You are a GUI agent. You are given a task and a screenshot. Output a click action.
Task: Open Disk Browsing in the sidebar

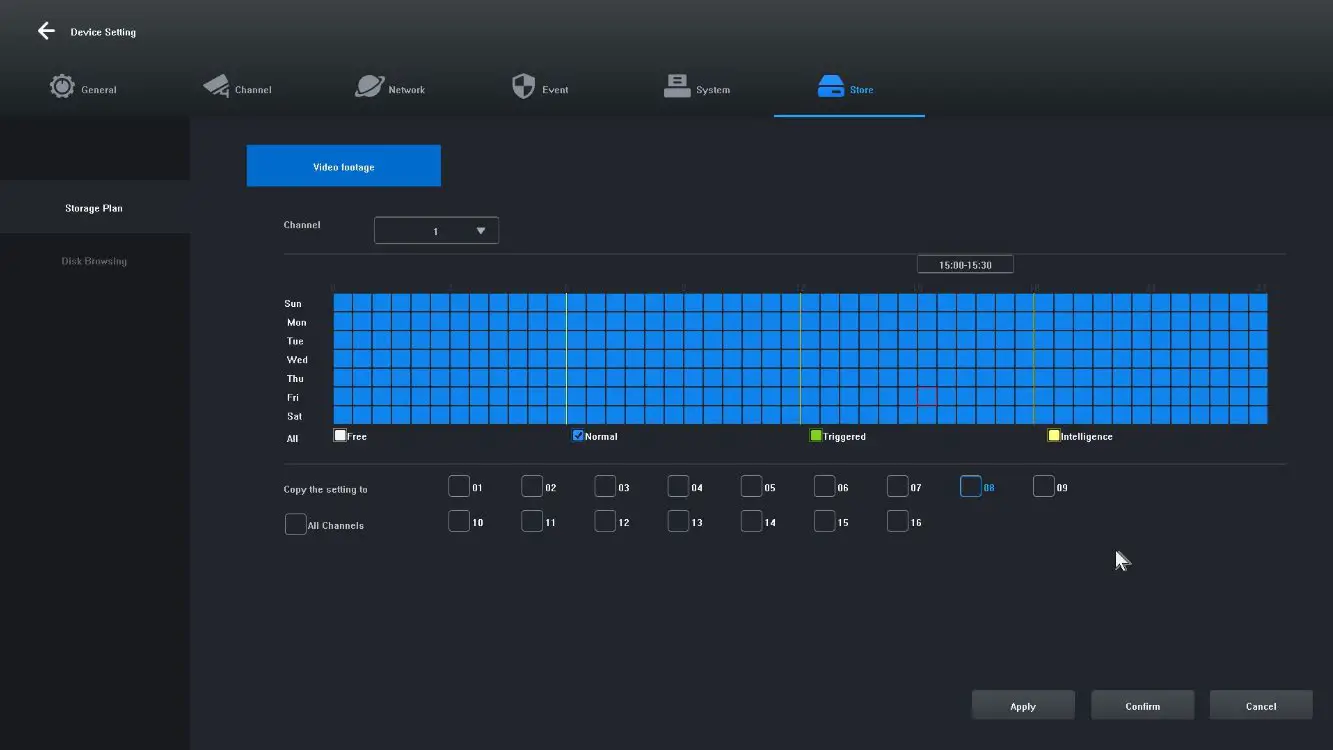[94, 261]
